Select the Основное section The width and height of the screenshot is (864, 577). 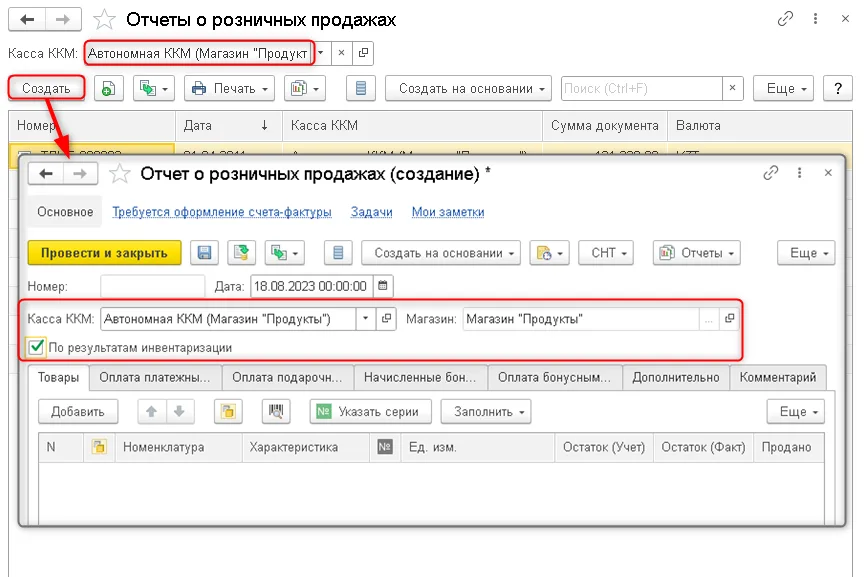point(65,212)
